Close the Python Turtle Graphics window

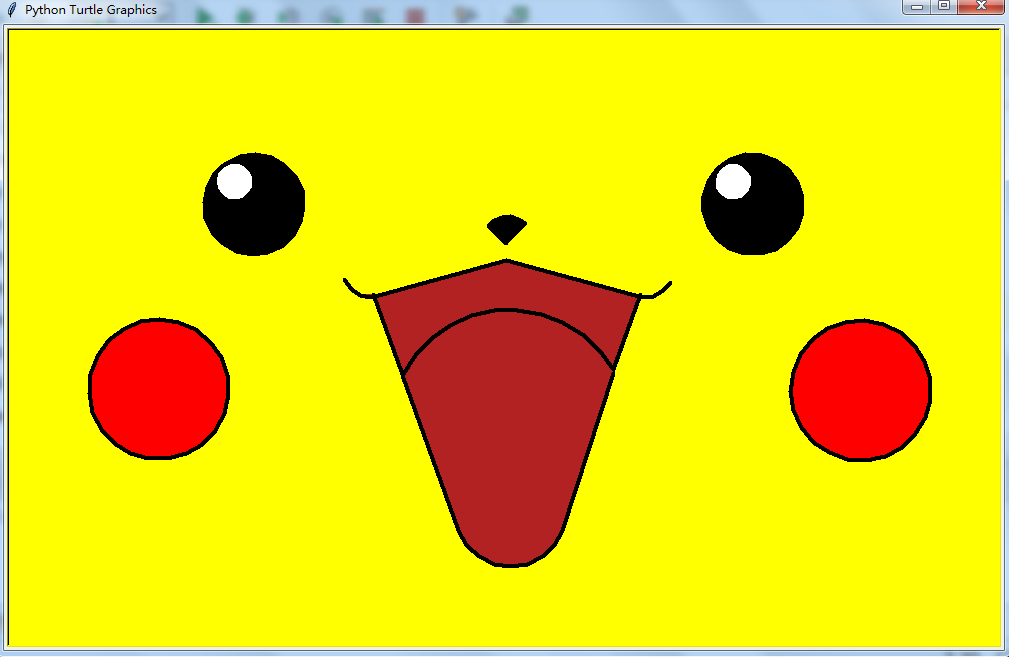[x=981, y=6]
